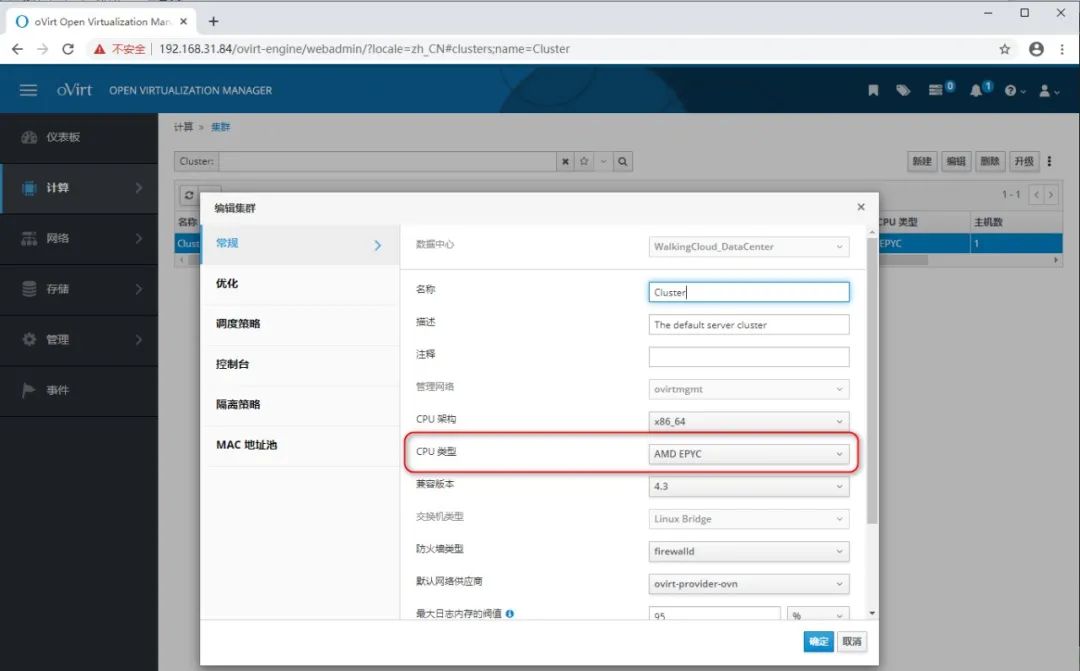This screenshot has height=671, width=1080.
Task: Click the bookmarks flag icon in header
Action: tap(873, 90)
